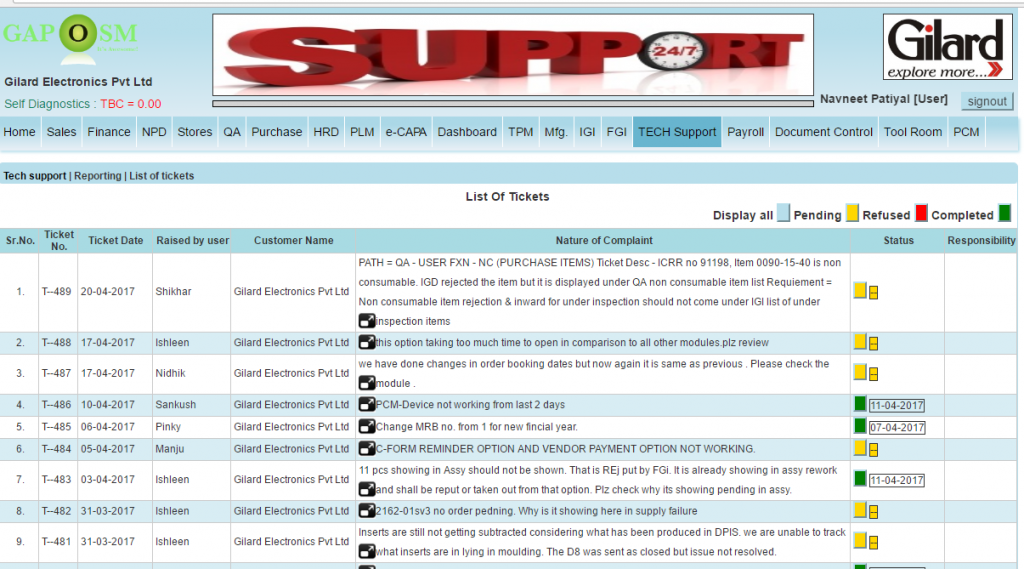
Task: Click the pending status square for T--489
Action: pos(860,291)
